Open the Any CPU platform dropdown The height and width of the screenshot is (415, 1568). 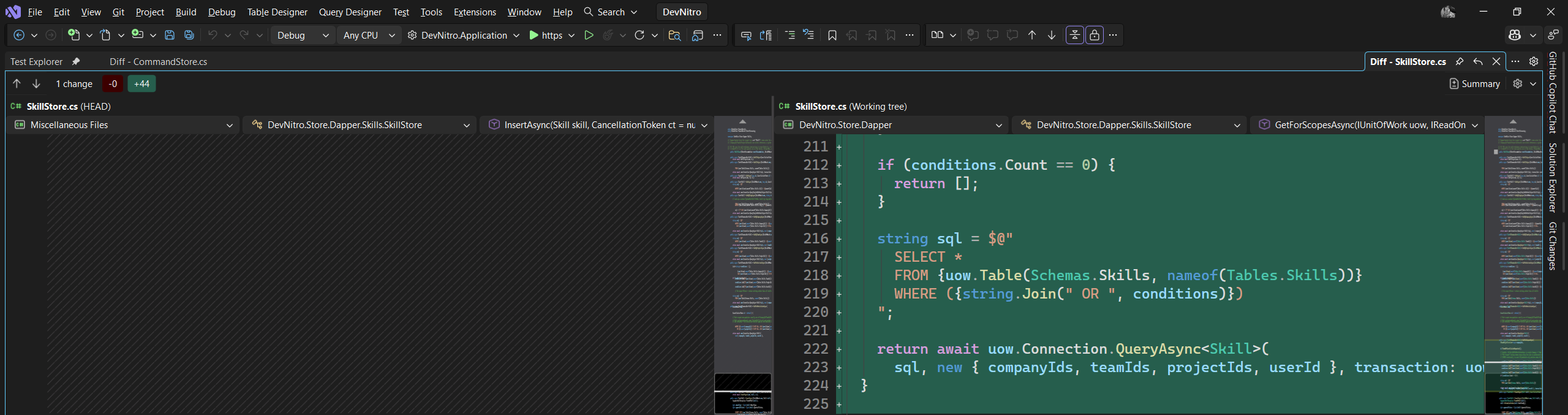[369, 36]
